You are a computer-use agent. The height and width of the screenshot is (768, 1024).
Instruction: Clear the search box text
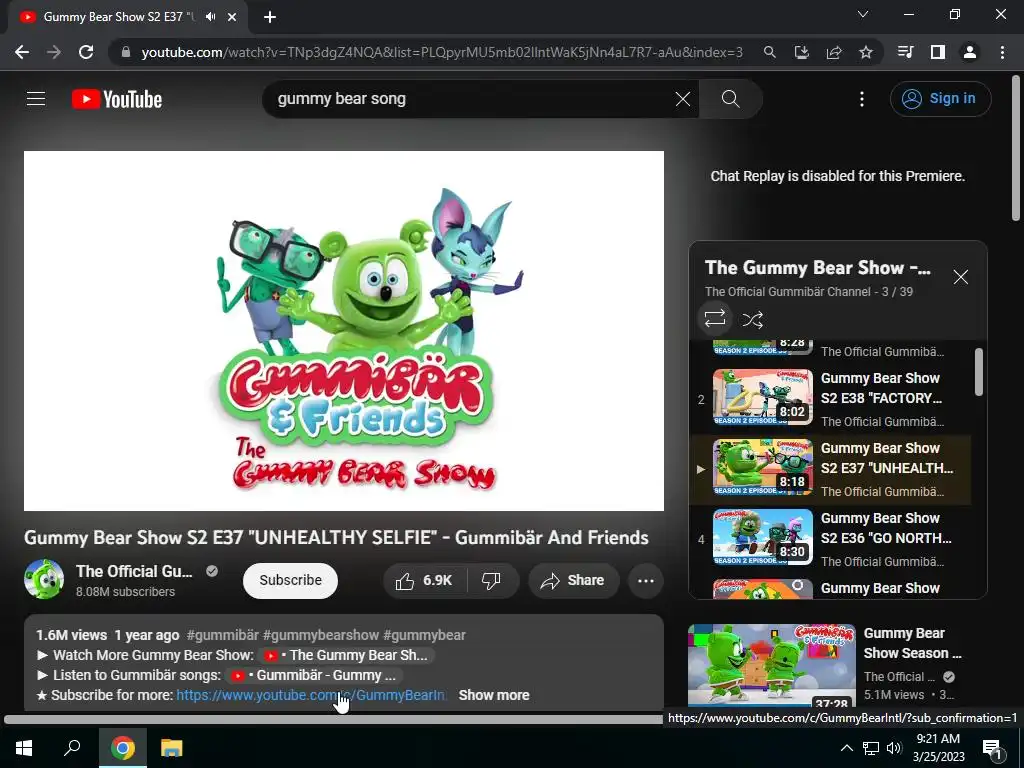pyautogui.click(x=682, y=99)
